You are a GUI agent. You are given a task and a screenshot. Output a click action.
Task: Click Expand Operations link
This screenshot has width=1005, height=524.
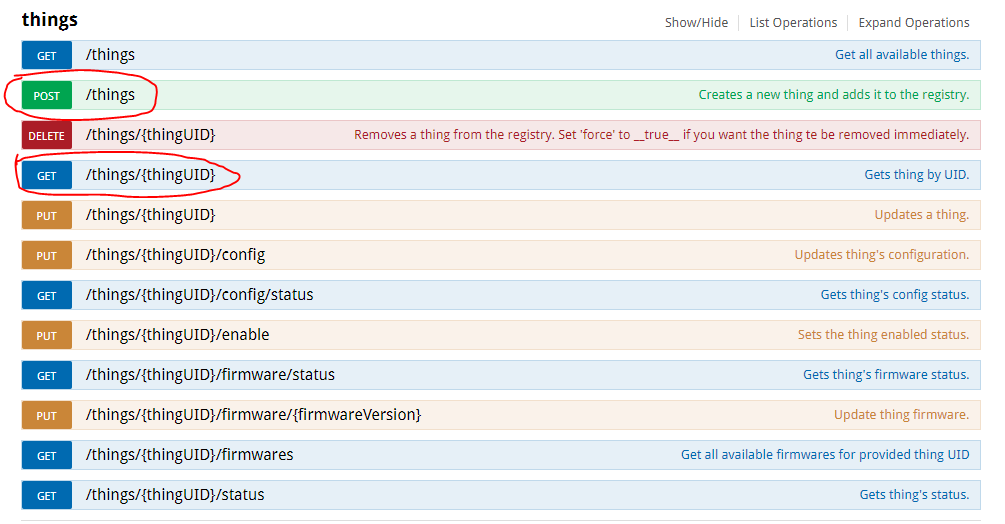click(x=913, y=23)
